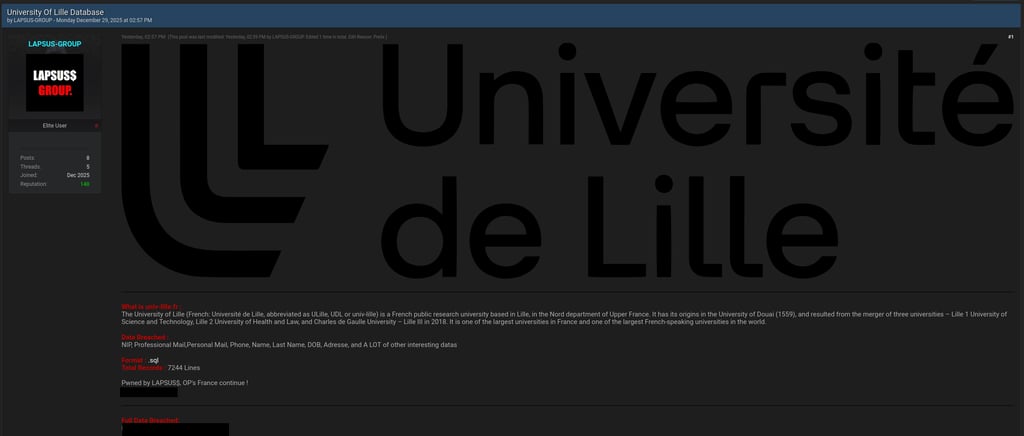Click the large Université de Lille logo image
This screenshot has width=1024, height=436.
pyautogui.click(x=567, y=159)
